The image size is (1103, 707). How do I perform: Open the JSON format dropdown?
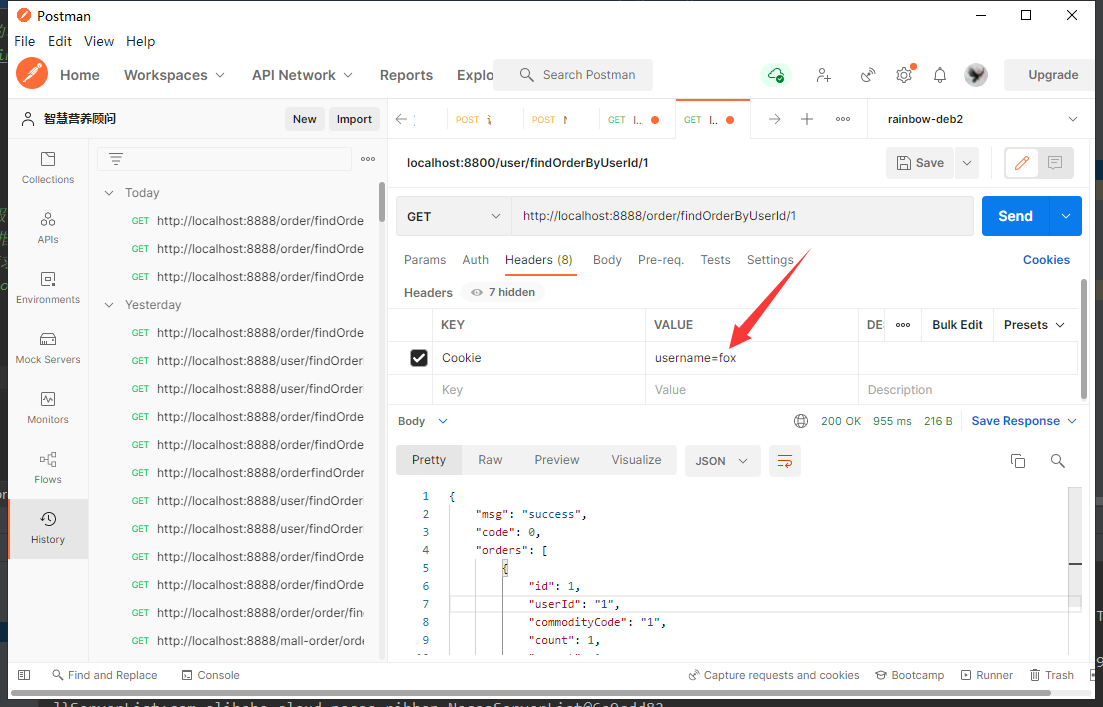pyautogui.click(x=722, y=461)
